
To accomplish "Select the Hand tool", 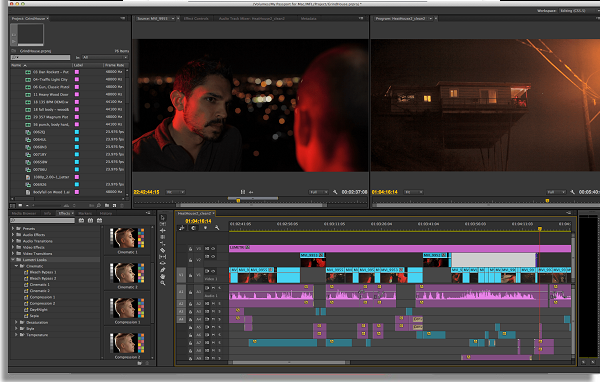I will pos(163,276).
